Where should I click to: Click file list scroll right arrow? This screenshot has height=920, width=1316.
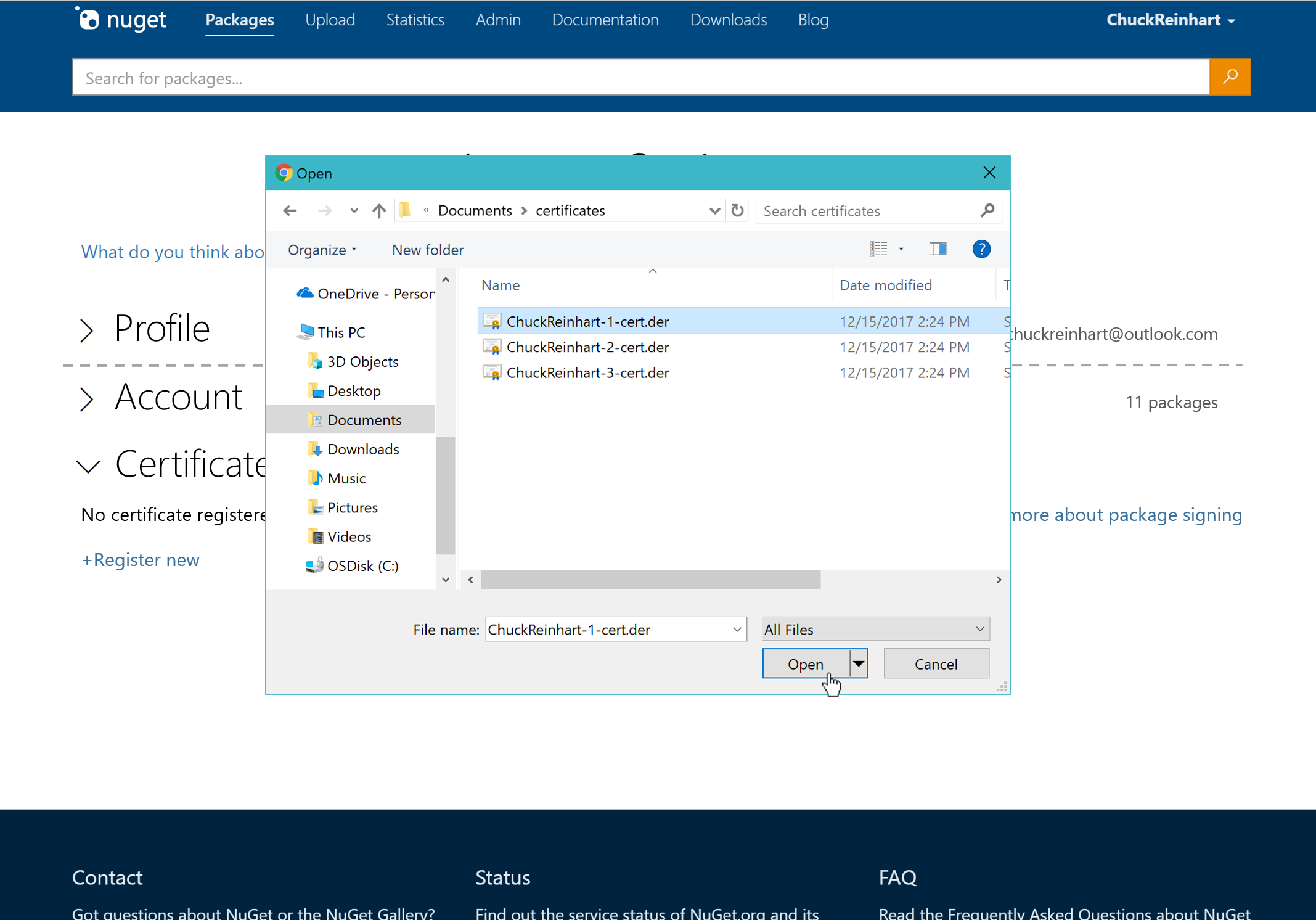pyautogui.click(x=999, y=580)
